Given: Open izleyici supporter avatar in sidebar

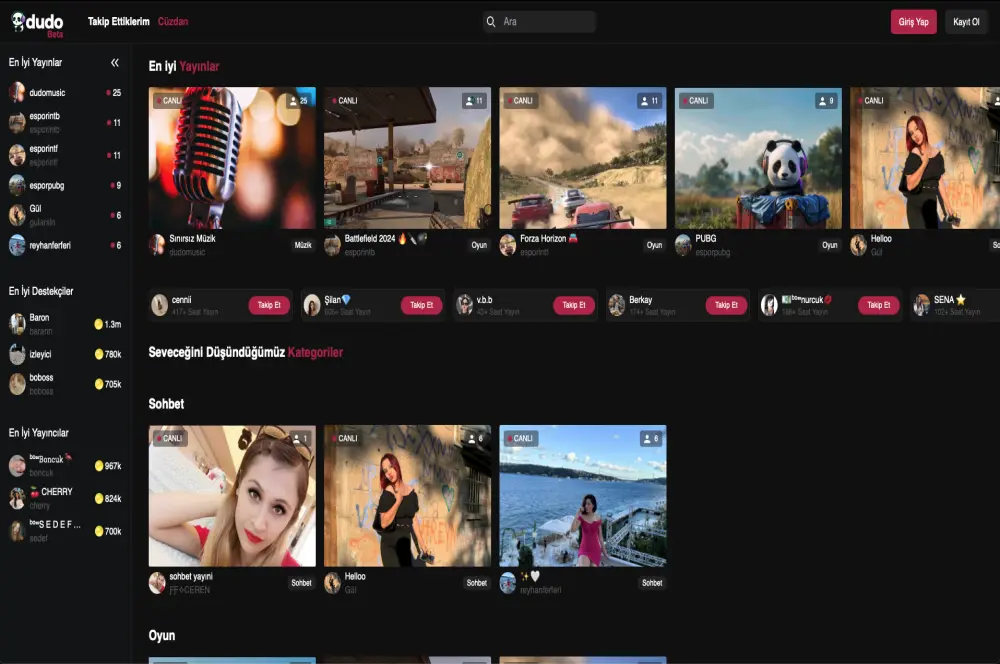Looking at the screenshot, I should (17, 354).
